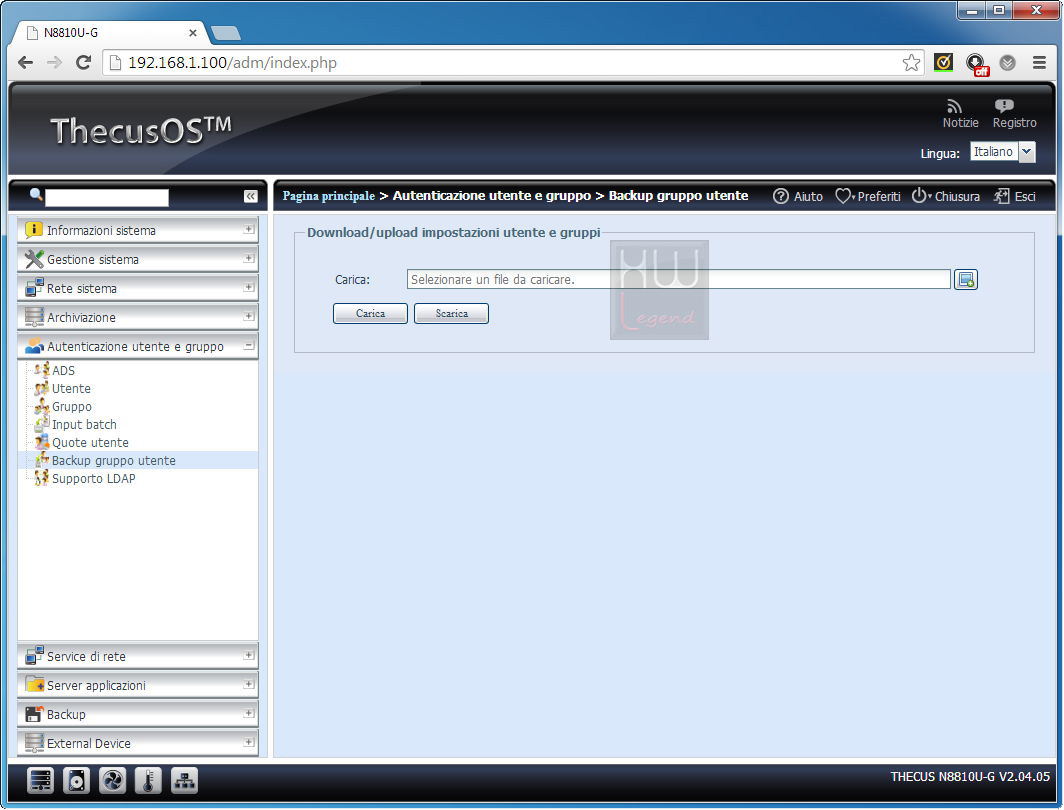Click the Aiuto help icon
Image resolution: width=1064 pixels, height=810 pixels.
click(x=781, y=196)
